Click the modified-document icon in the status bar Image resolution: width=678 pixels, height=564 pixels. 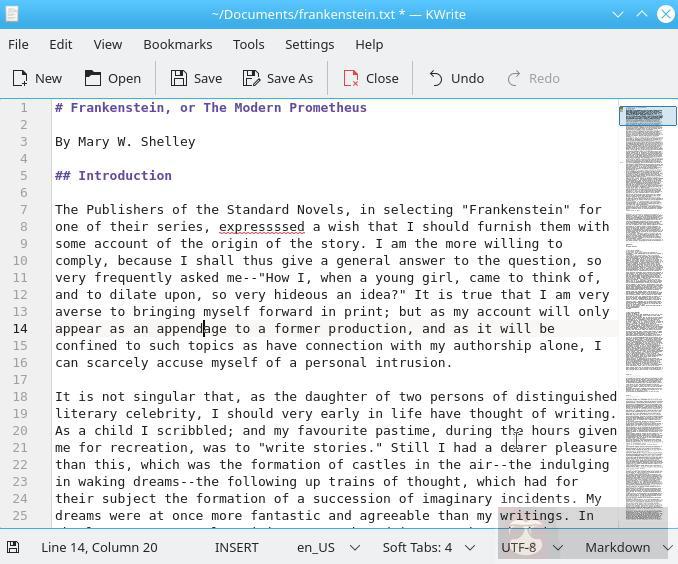pyautogui.click(x=13, y=547)
